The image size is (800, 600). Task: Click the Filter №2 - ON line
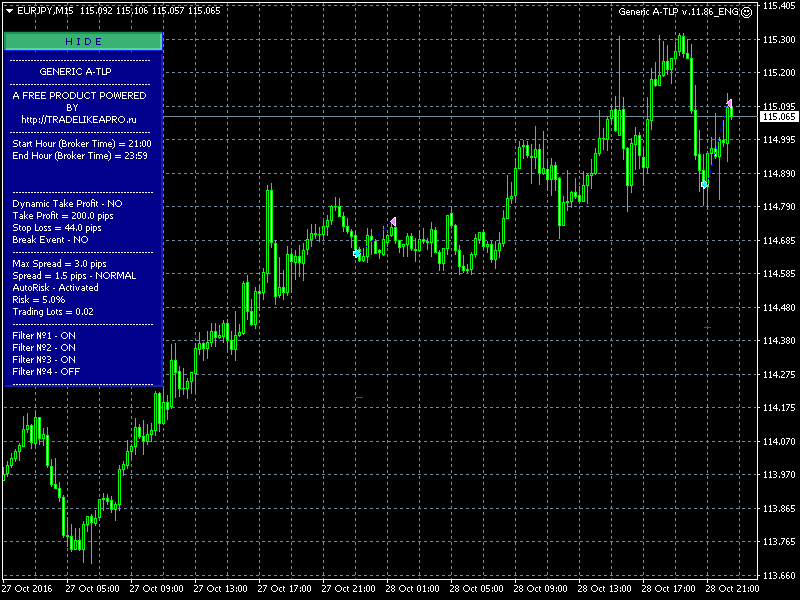[44, 348]
